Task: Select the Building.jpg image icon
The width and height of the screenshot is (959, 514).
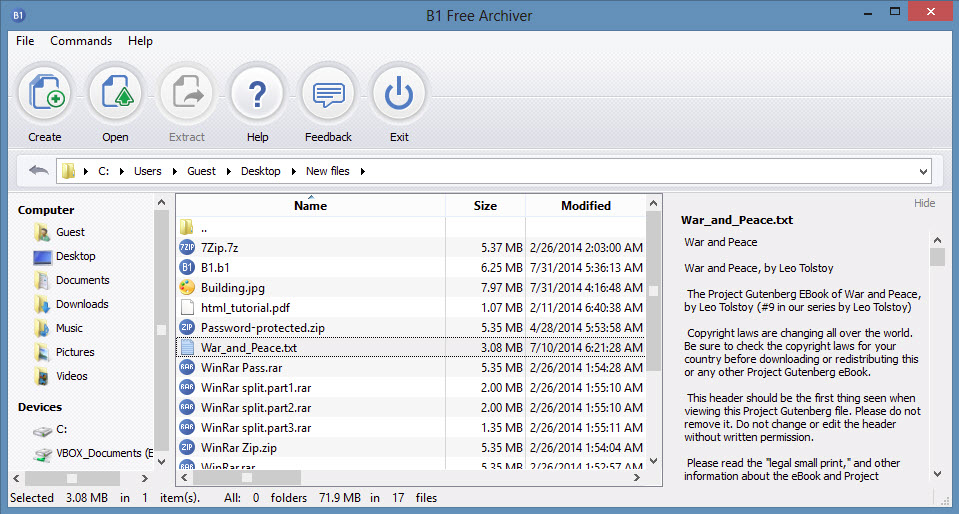Action: 187,288
